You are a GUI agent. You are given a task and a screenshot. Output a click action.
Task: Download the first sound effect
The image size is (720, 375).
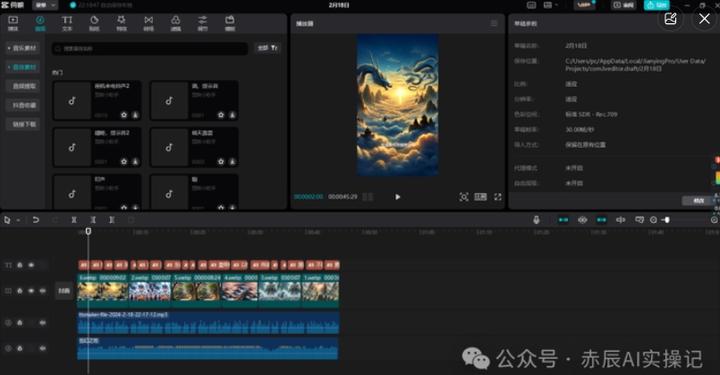coord(135,115)
